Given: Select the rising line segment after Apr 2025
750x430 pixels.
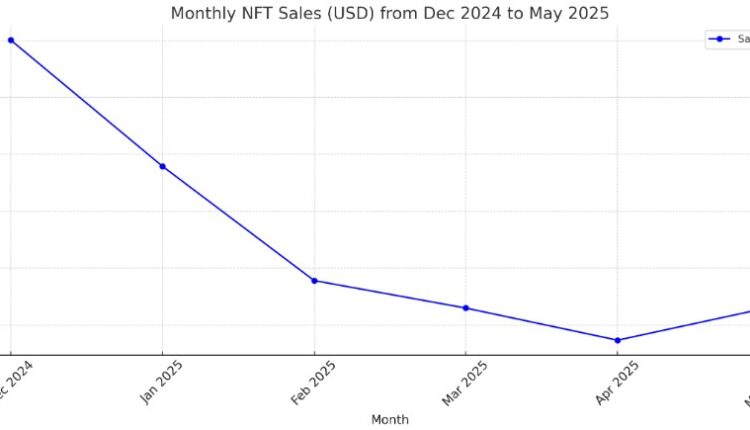Looking at the screenshot, I should tap(685, 325).
